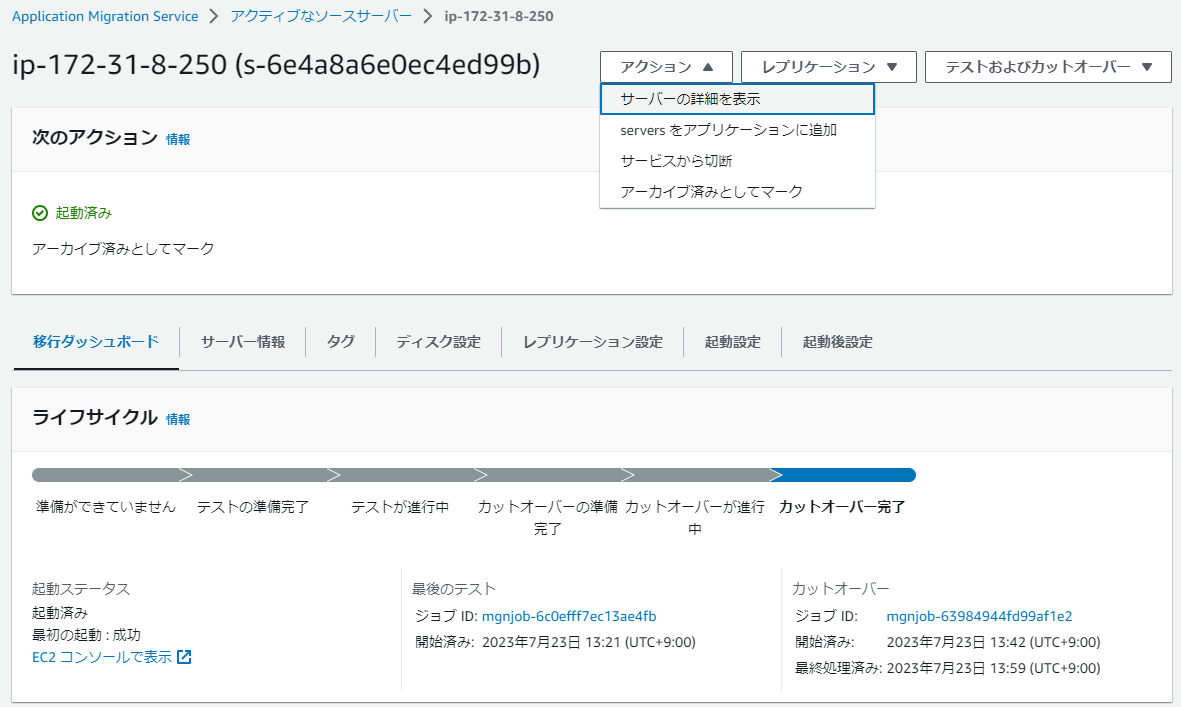Viewport: 1181px width, 707px height.
Task: Open test job mgnjob-6c0efff7ec13ae4fb link
Action: point(569,617)
